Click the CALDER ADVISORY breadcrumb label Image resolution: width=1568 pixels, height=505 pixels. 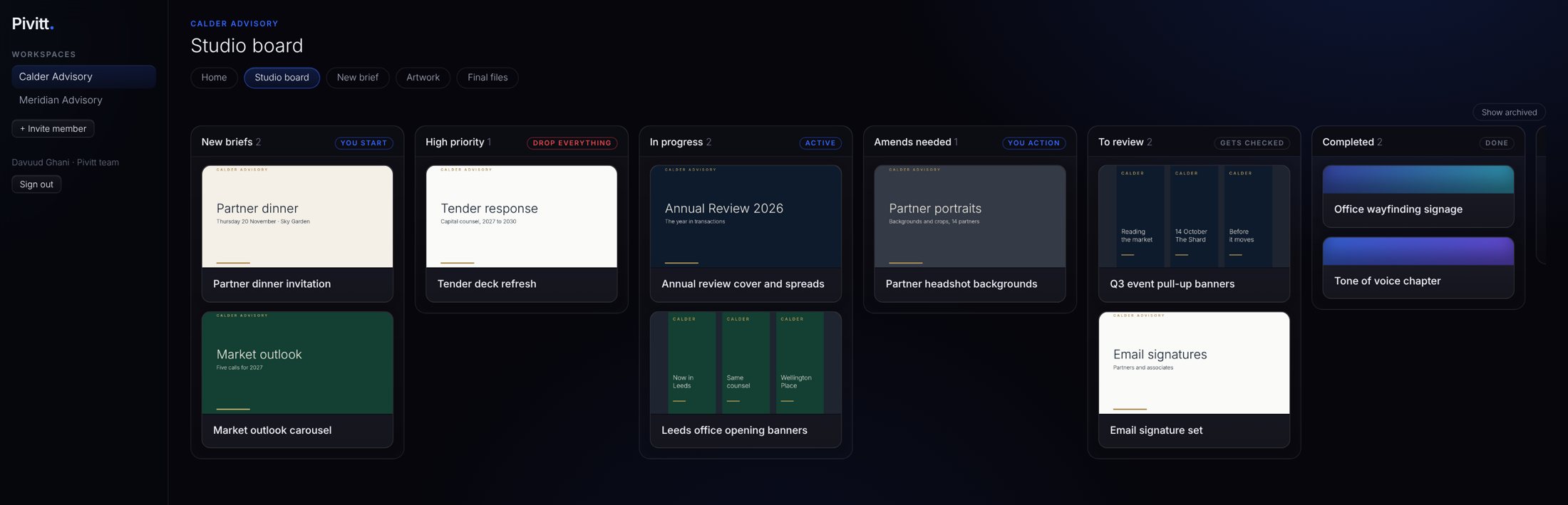tap(234, 24)
